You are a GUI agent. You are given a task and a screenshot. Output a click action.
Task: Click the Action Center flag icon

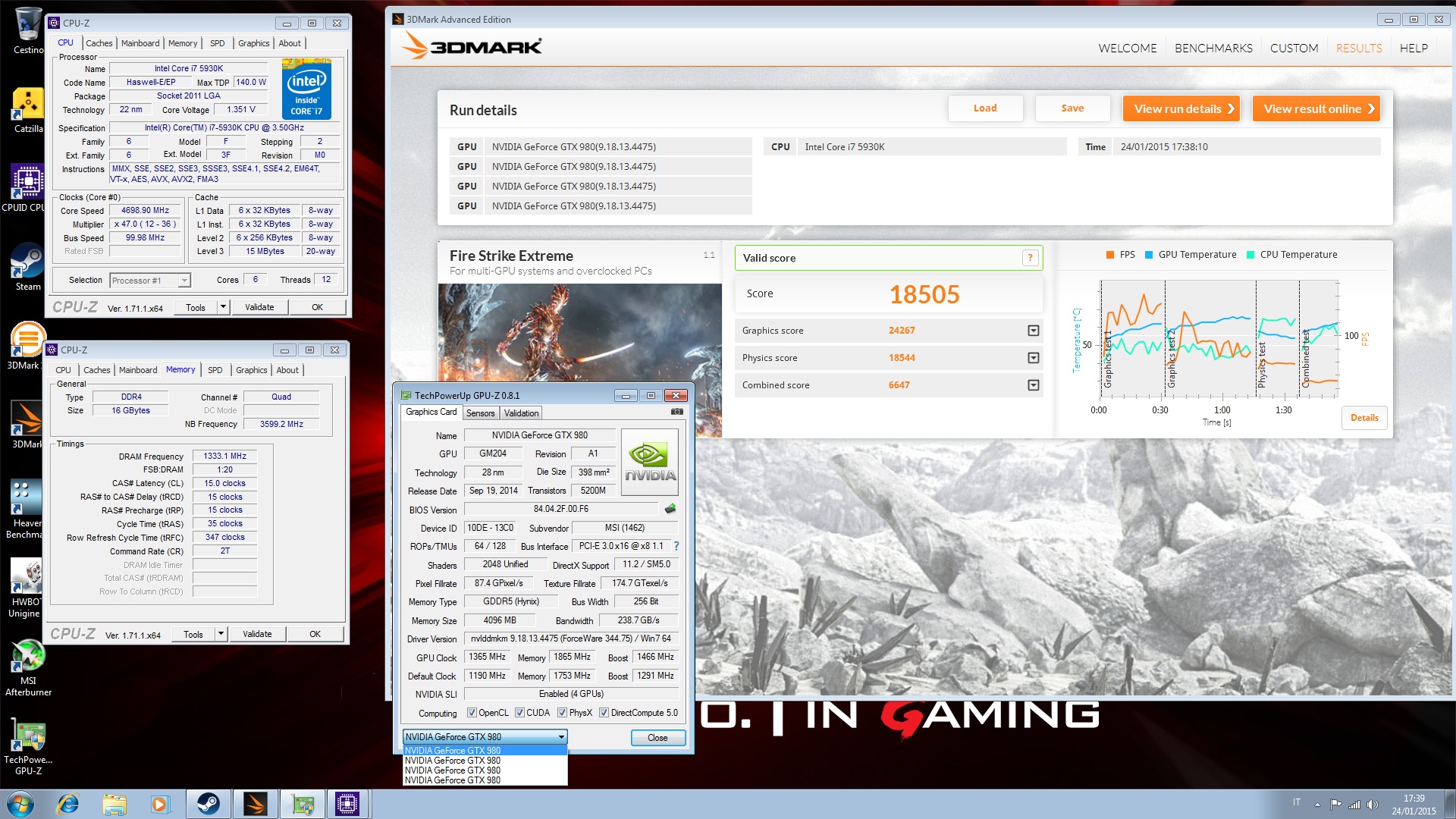[1336, 805]
